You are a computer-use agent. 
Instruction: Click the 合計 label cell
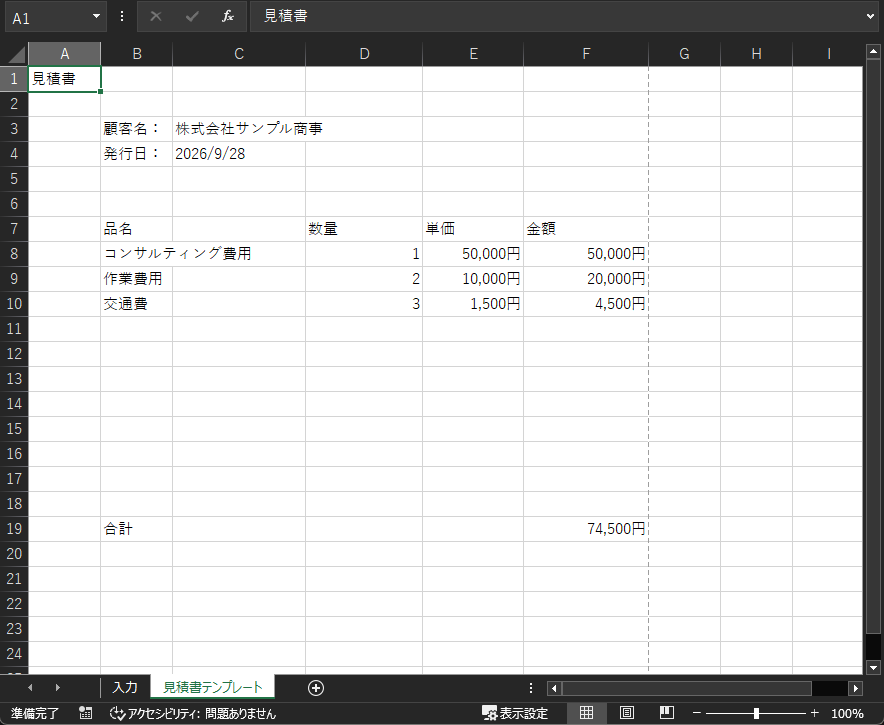136,529
